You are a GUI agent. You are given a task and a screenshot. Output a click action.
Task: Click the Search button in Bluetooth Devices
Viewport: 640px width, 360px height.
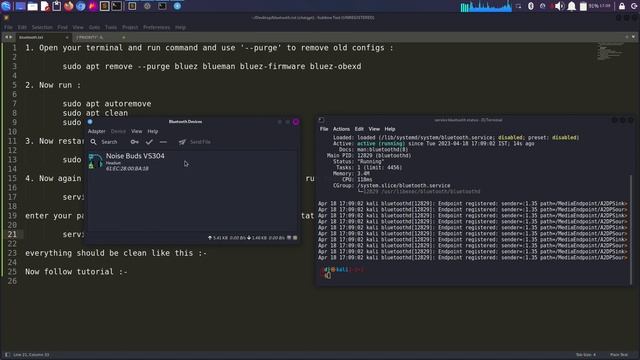pyautogui.click(x=104, y=142)
